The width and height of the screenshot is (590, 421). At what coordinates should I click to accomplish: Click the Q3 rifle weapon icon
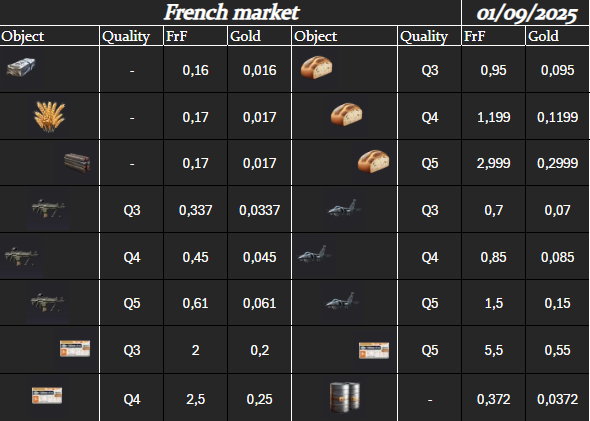[x=49, y=209]
